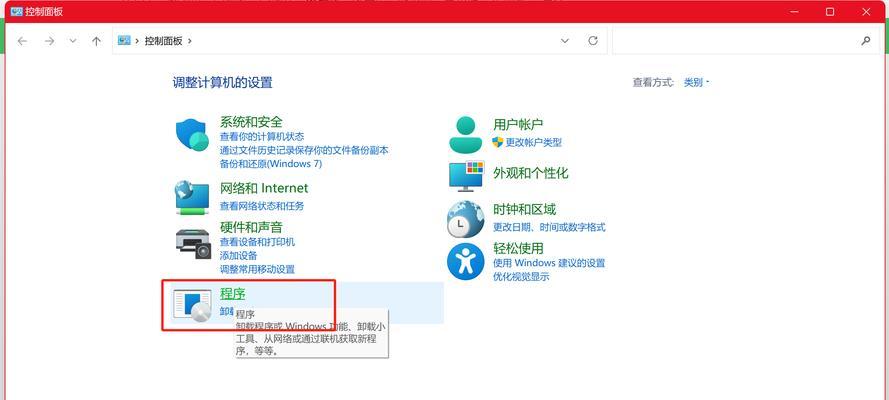Open the 轻松使用 category link
The height and width of the screenshot is (400, 889).
[x=518, y=248]
